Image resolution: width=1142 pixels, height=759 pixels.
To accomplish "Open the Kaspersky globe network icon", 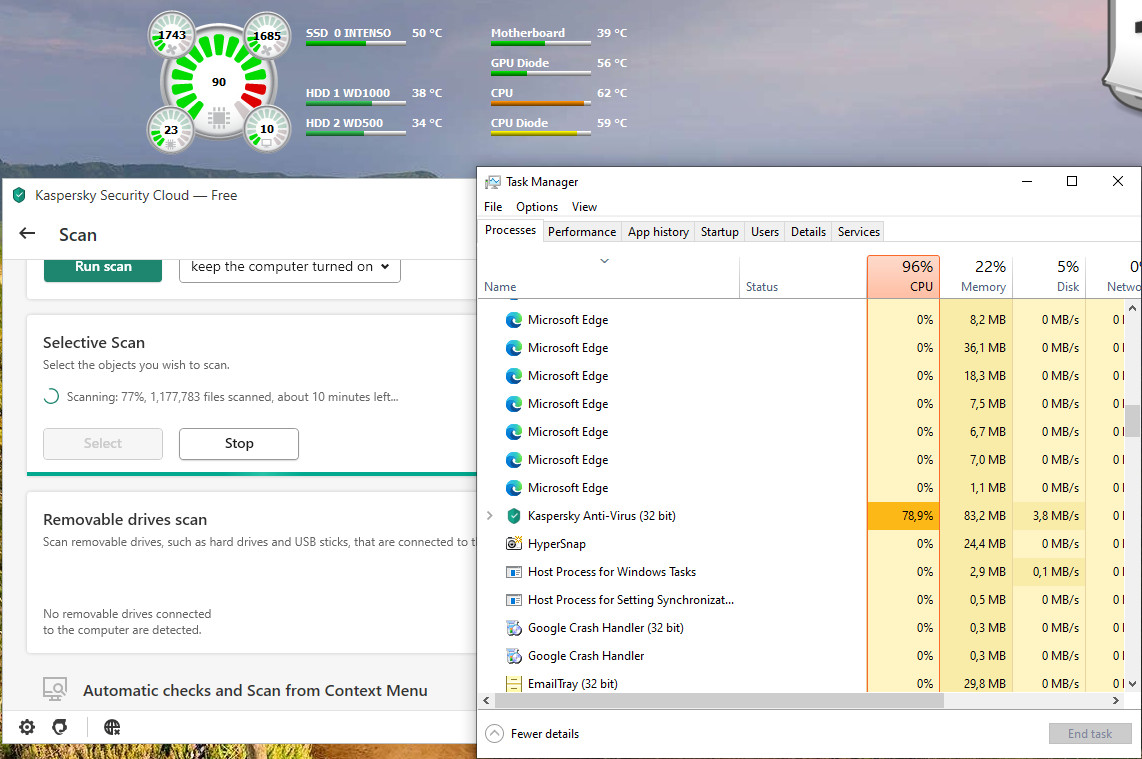I will (111, 727).
